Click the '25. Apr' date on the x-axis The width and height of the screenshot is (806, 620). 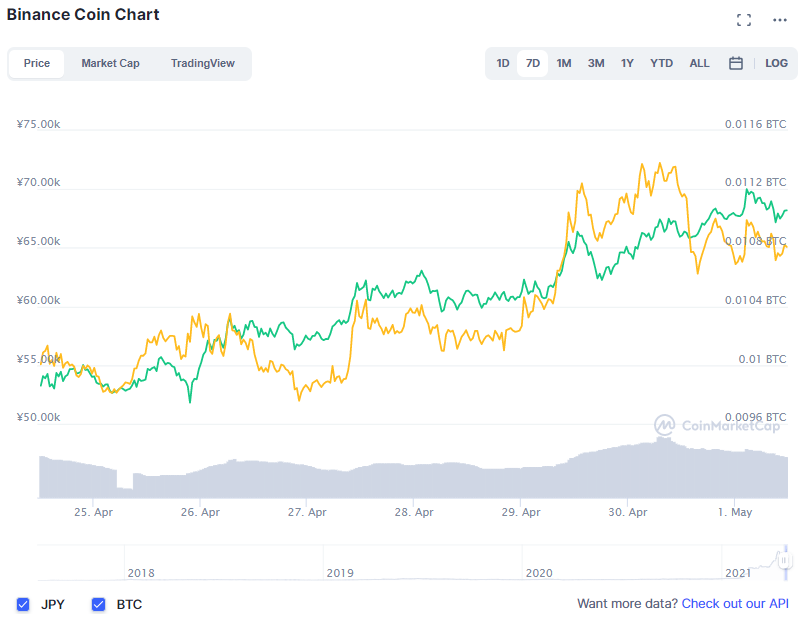coord(93,512)
